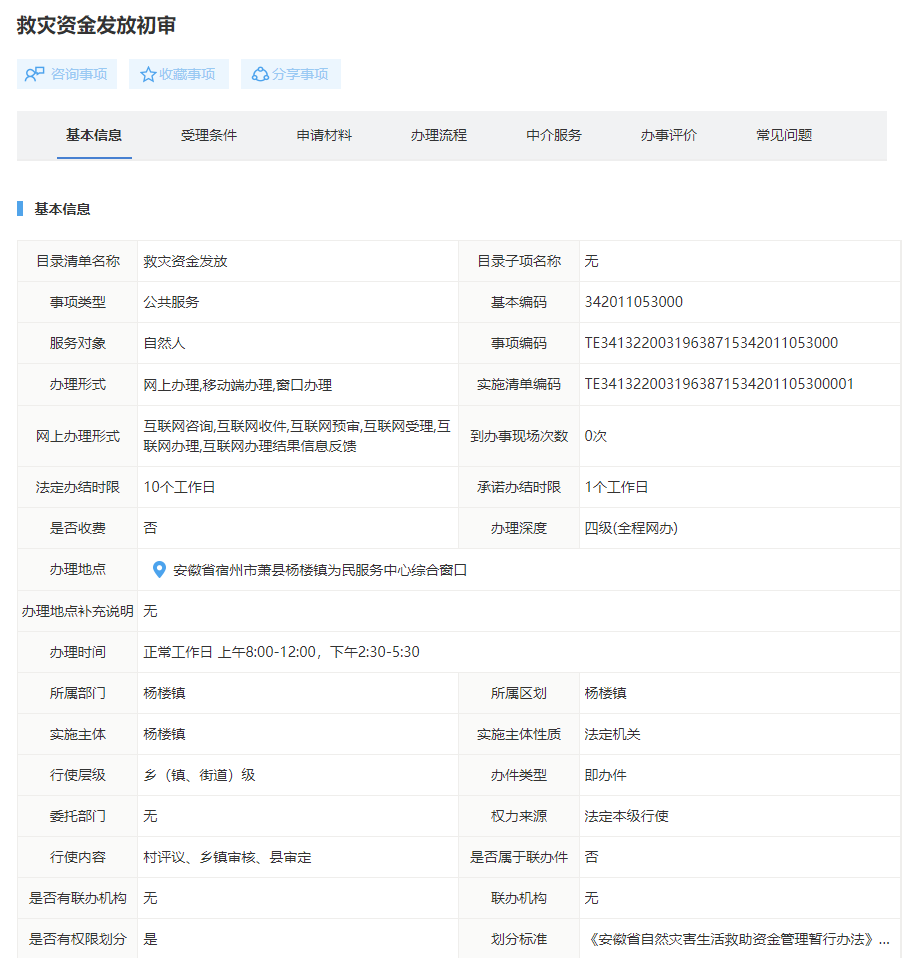This screenshot has width=910, height=958.
Task: Click the 办理时间 working hours text
Action: pos(282,652)
